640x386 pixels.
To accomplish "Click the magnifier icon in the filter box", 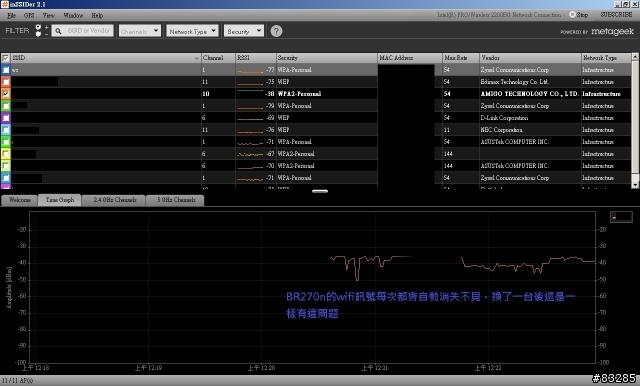I will 58,31.
